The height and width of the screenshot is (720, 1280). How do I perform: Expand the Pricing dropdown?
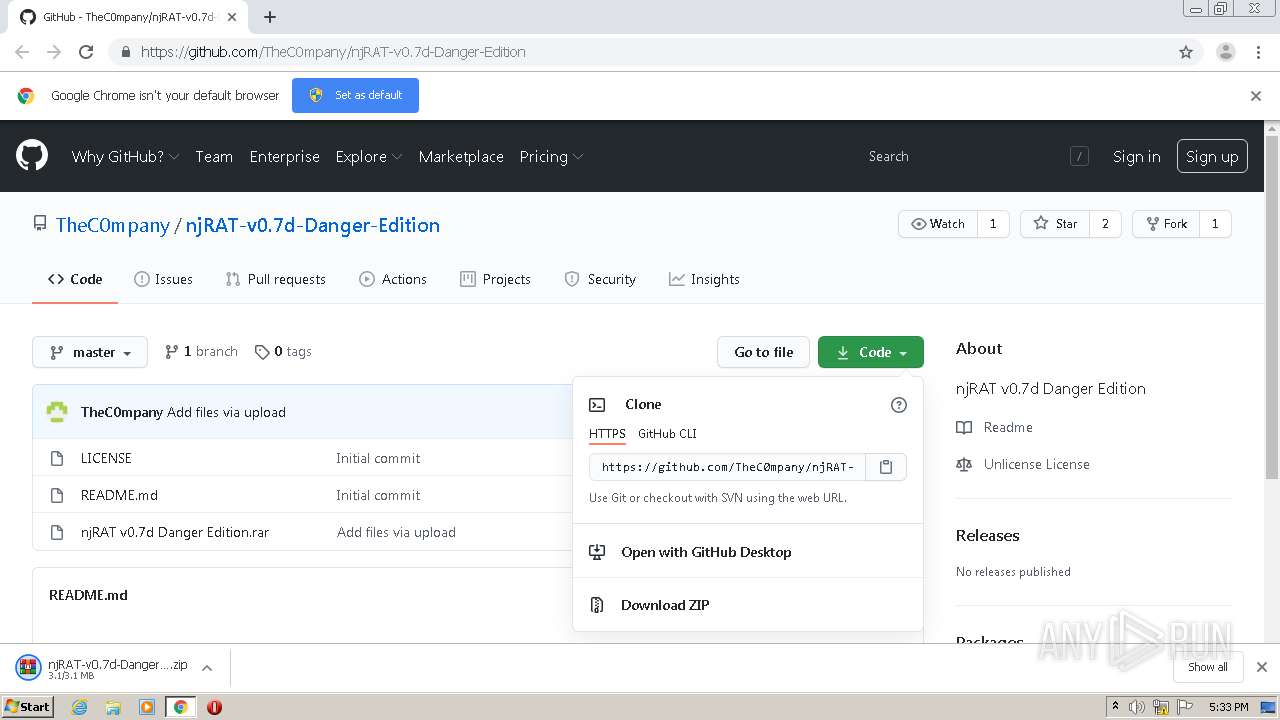coord(551,157)
